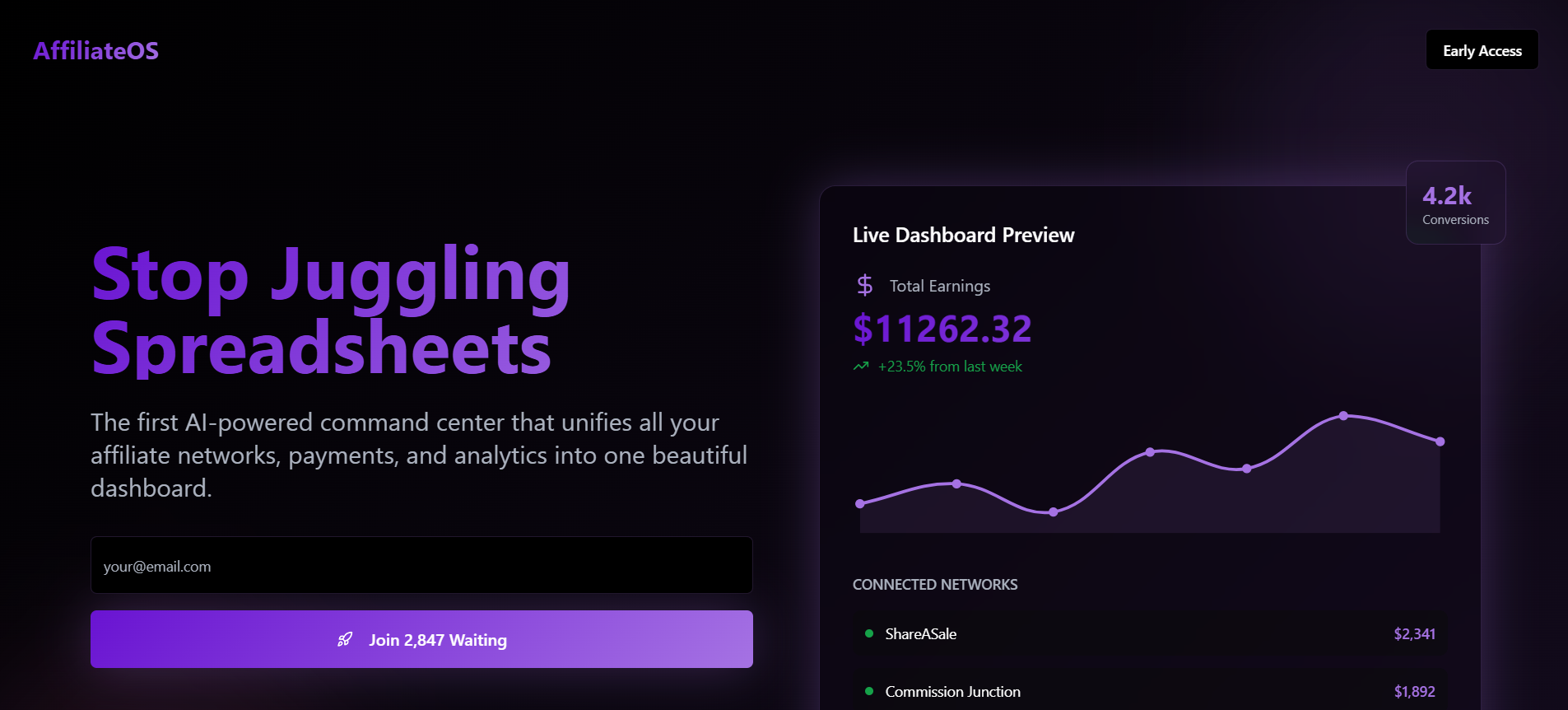Click the green status dot beside Commission Junction

pos(869,691)
